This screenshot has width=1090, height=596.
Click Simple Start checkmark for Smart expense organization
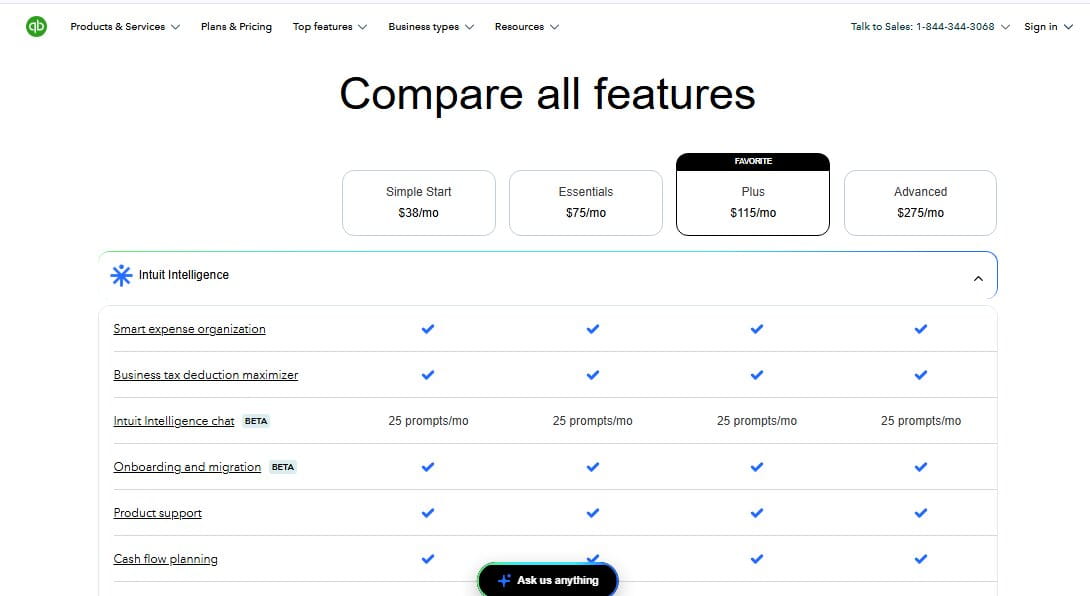pyautogui.click(x=428, y=329)
